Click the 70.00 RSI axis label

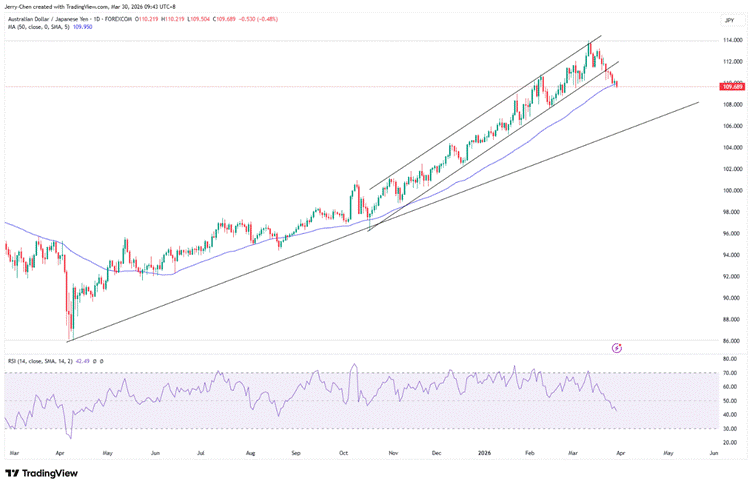(730, 373)
